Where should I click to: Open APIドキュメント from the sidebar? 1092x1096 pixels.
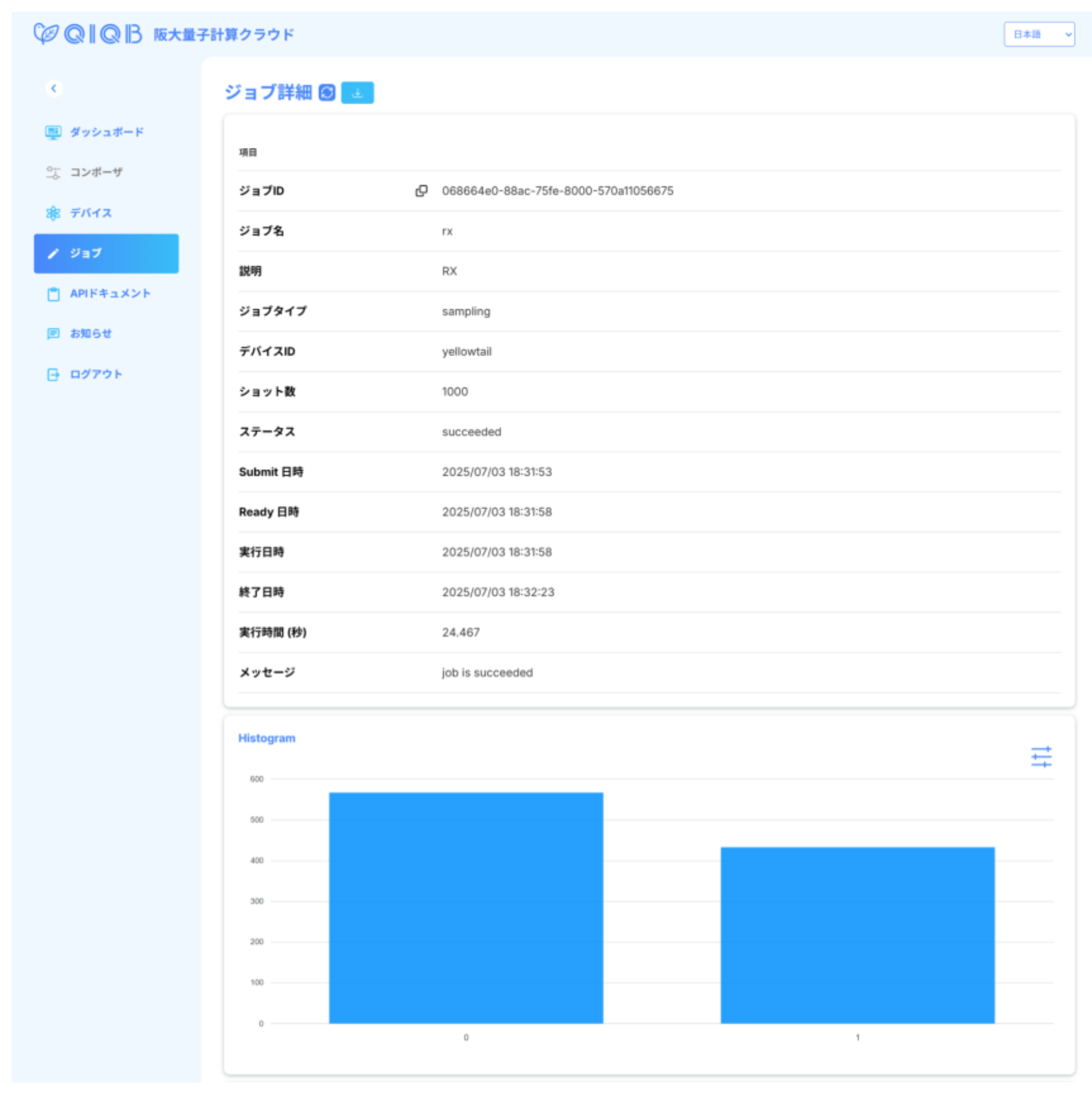[110, 293]
